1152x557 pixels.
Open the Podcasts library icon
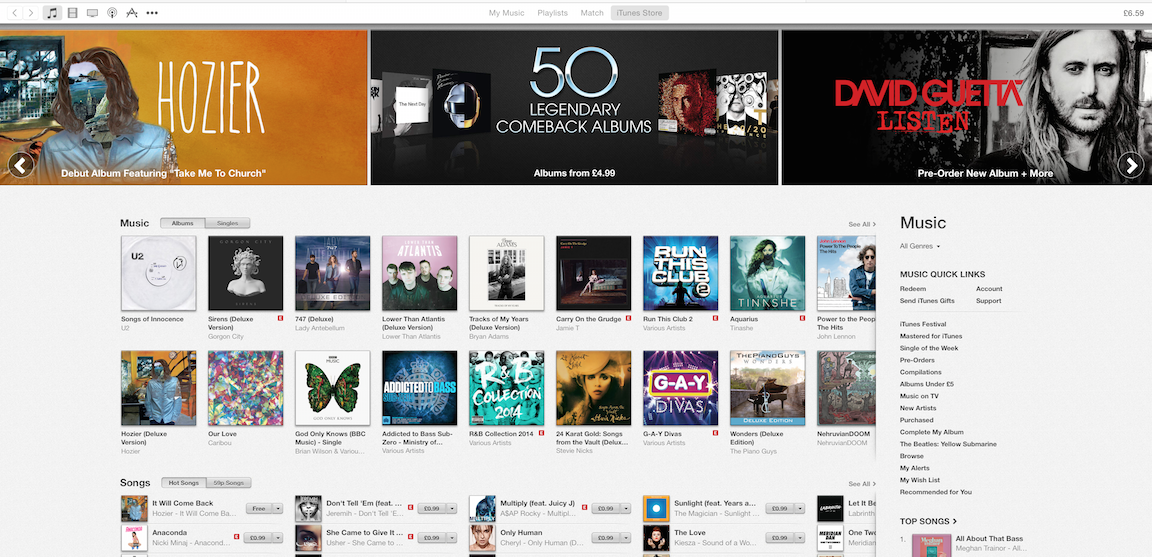[112, 12]
